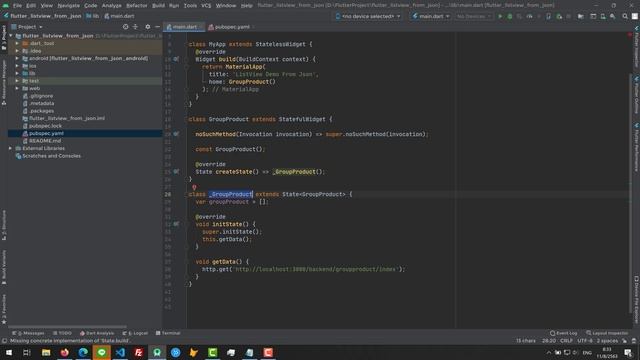Open File Explorer on taskbar
This screenshot has height=360, width=640.
[x=46, y=352]
